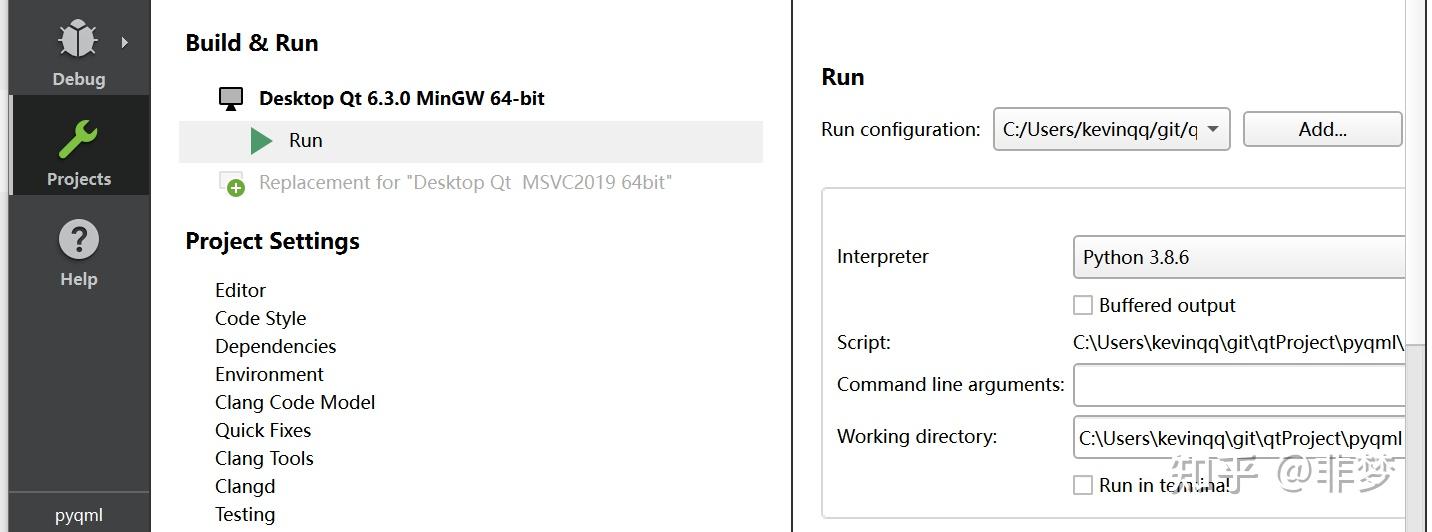Click the pyqml project selector
The width and height of the screenshot is (1432, 532).
[79, 515]
